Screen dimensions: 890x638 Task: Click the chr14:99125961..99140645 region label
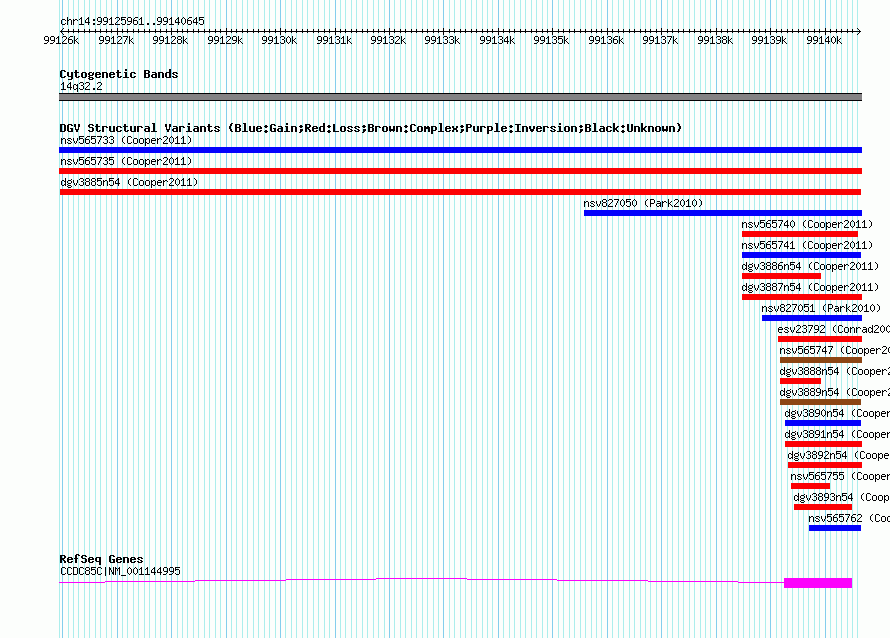click(132, 21)
